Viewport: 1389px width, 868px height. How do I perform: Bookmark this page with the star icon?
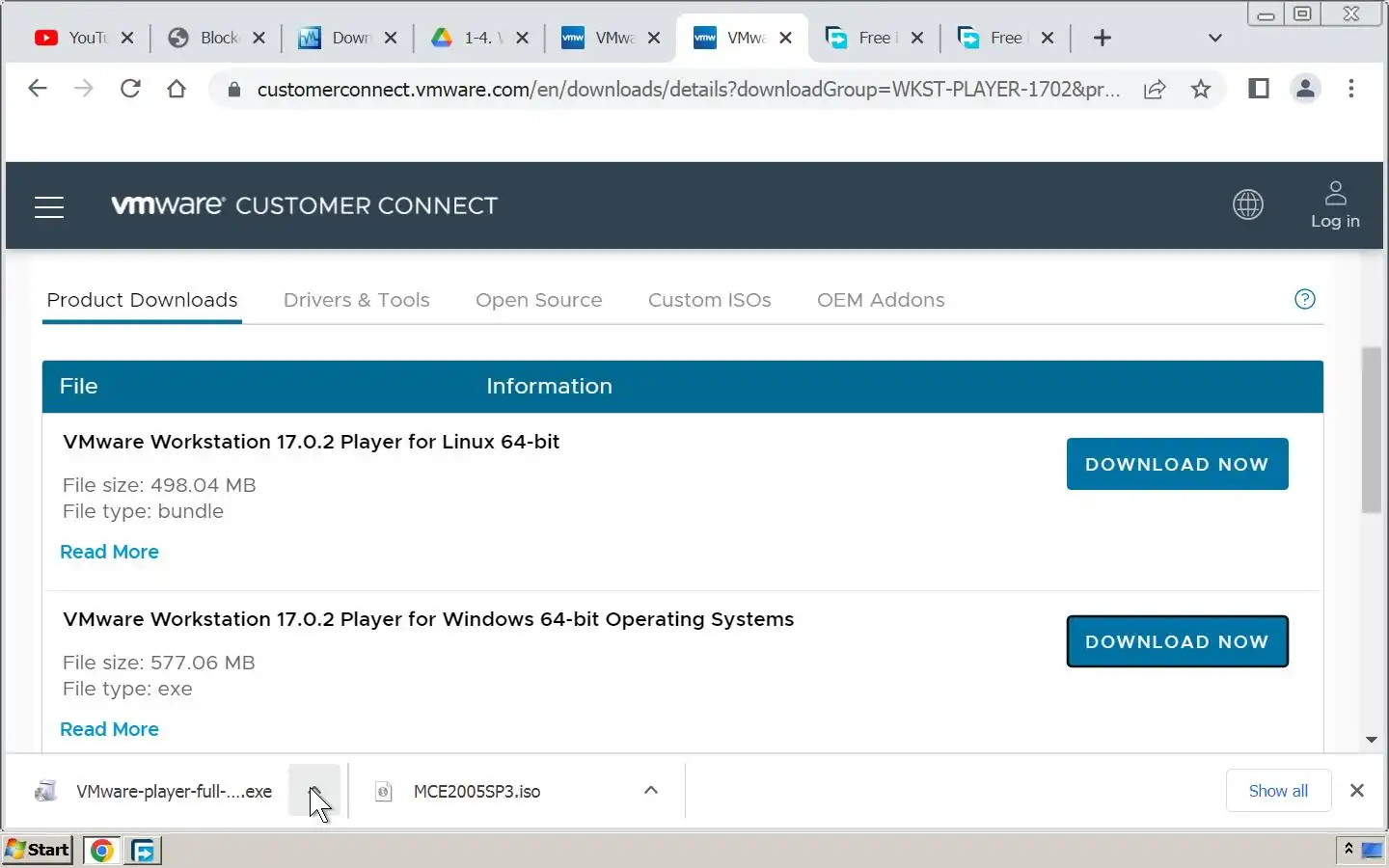point(1201,90)
